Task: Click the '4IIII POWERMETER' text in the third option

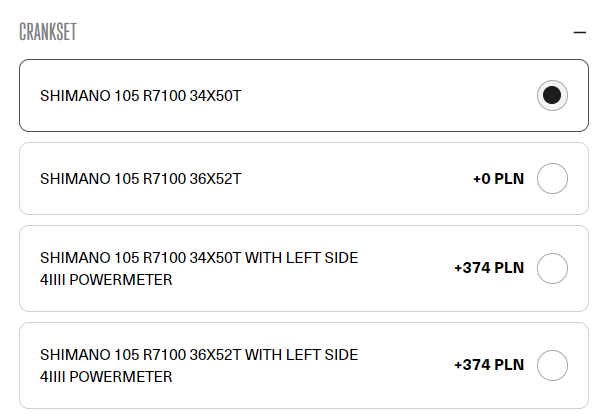Action: click(x=106, y=280)
